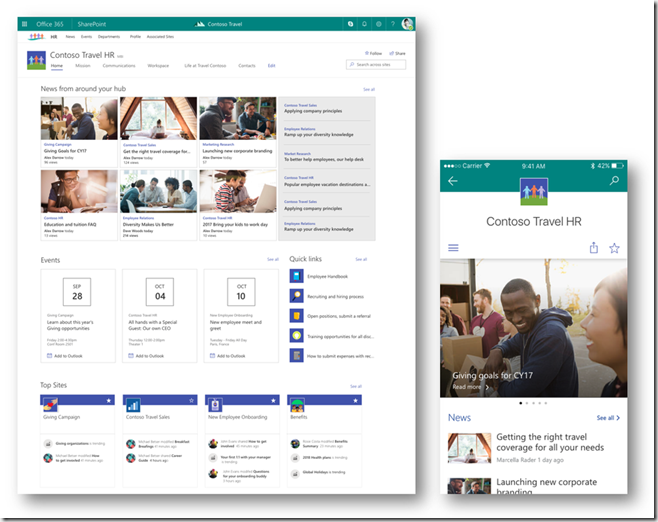Viewport: 658px width, 522px height.
Task: Open Launching new corporate branding news card
Action: point(238,133)
